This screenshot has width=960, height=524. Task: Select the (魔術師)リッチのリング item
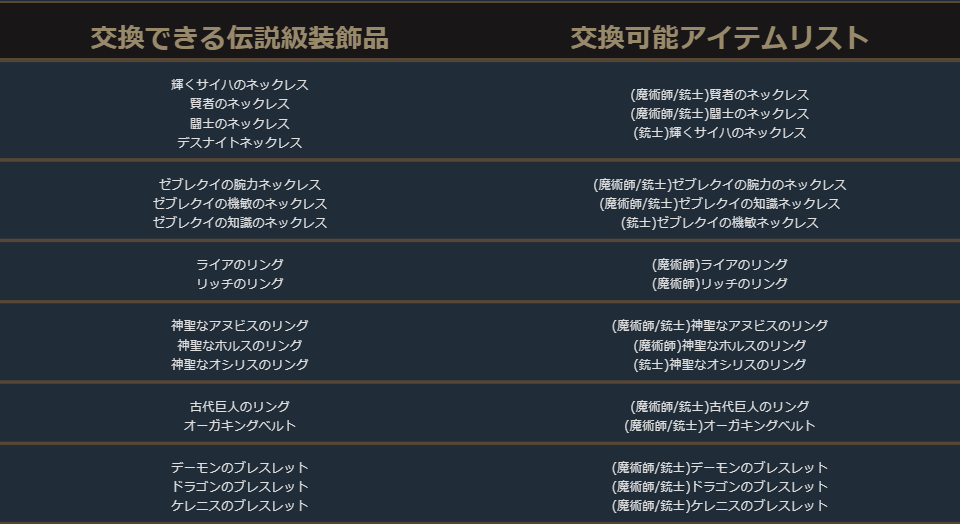tap(719, 284)
